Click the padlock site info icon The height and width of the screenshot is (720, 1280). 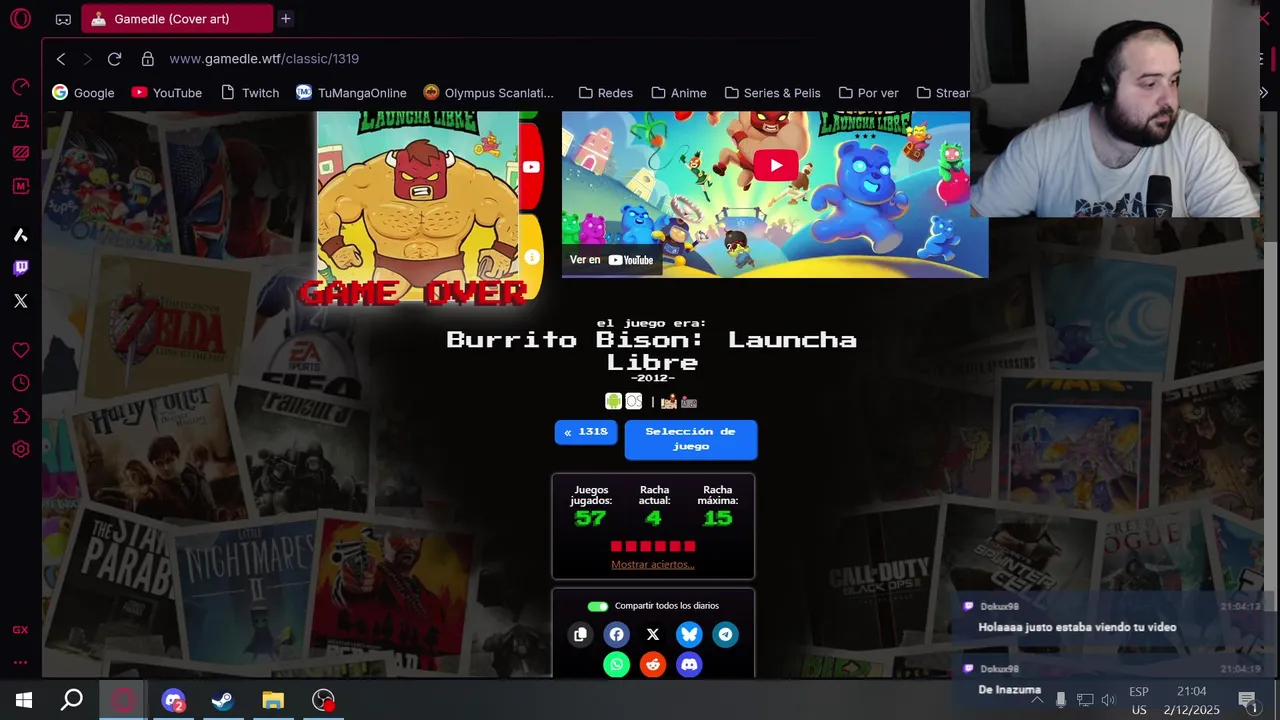click(148, 59)
